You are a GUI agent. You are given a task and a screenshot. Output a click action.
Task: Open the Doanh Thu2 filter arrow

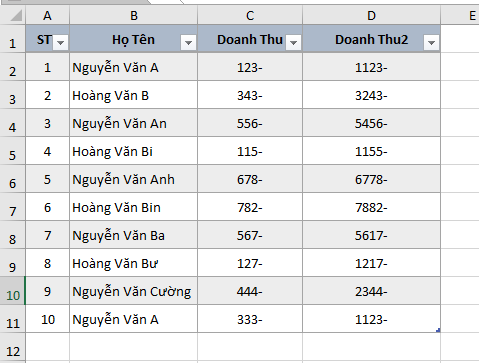[x=431, y=43]
